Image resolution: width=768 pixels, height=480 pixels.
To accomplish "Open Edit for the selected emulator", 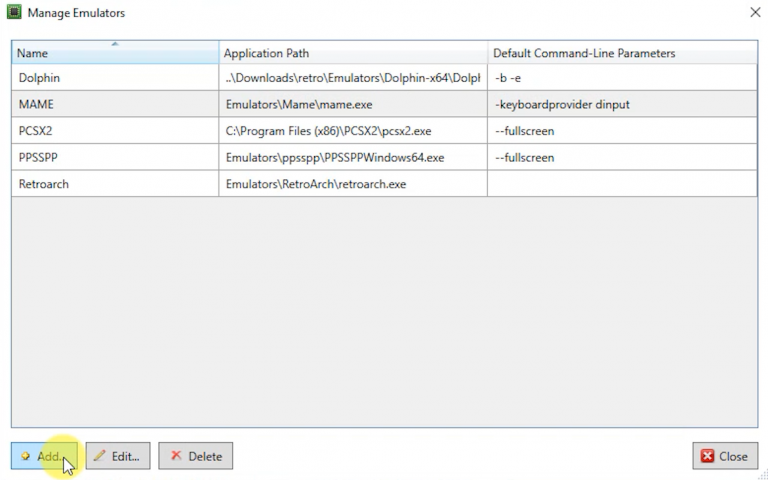I will [x=118, y=456].
